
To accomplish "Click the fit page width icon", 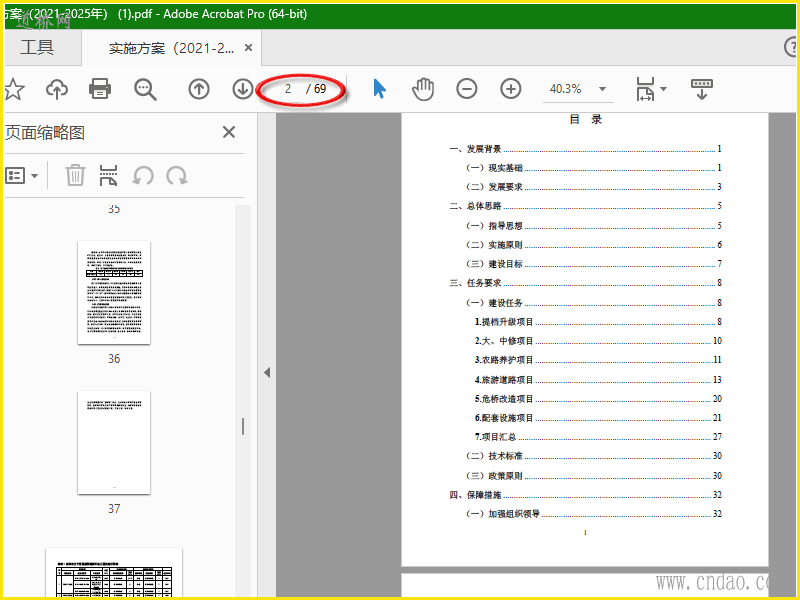I will pos(645,89).
